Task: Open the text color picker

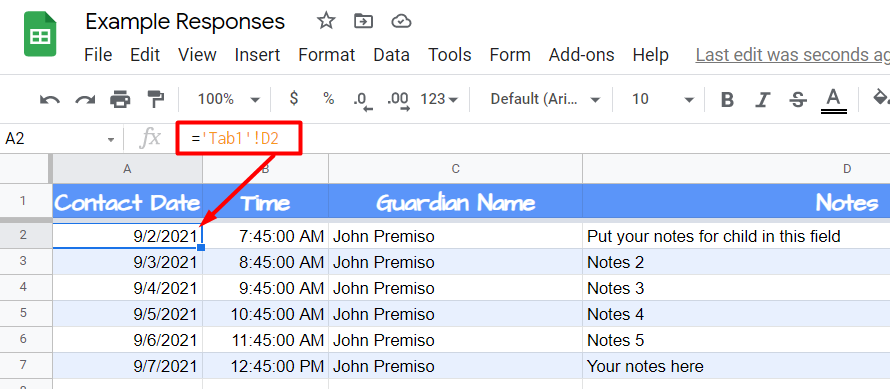Action: (833, 101)
